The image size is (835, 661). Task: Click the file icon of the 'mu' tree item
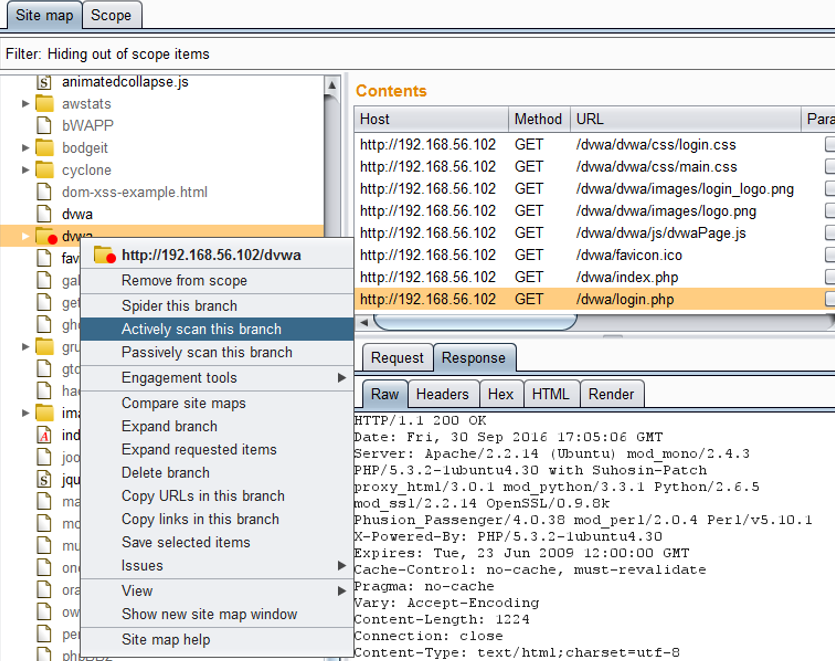44,545
